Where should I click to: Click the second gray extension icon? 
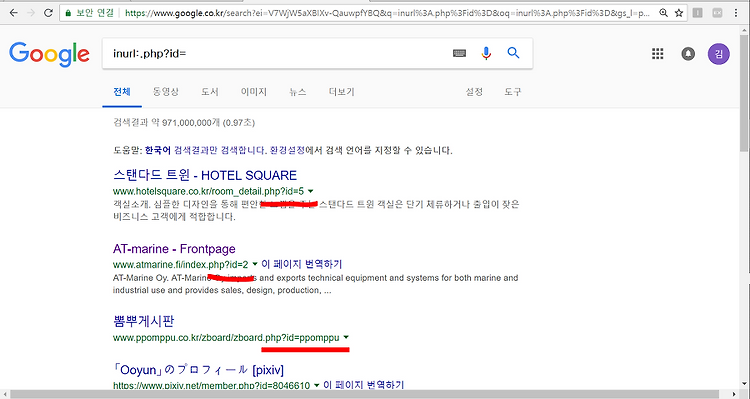pyautogui.click(x=717, y=13)
